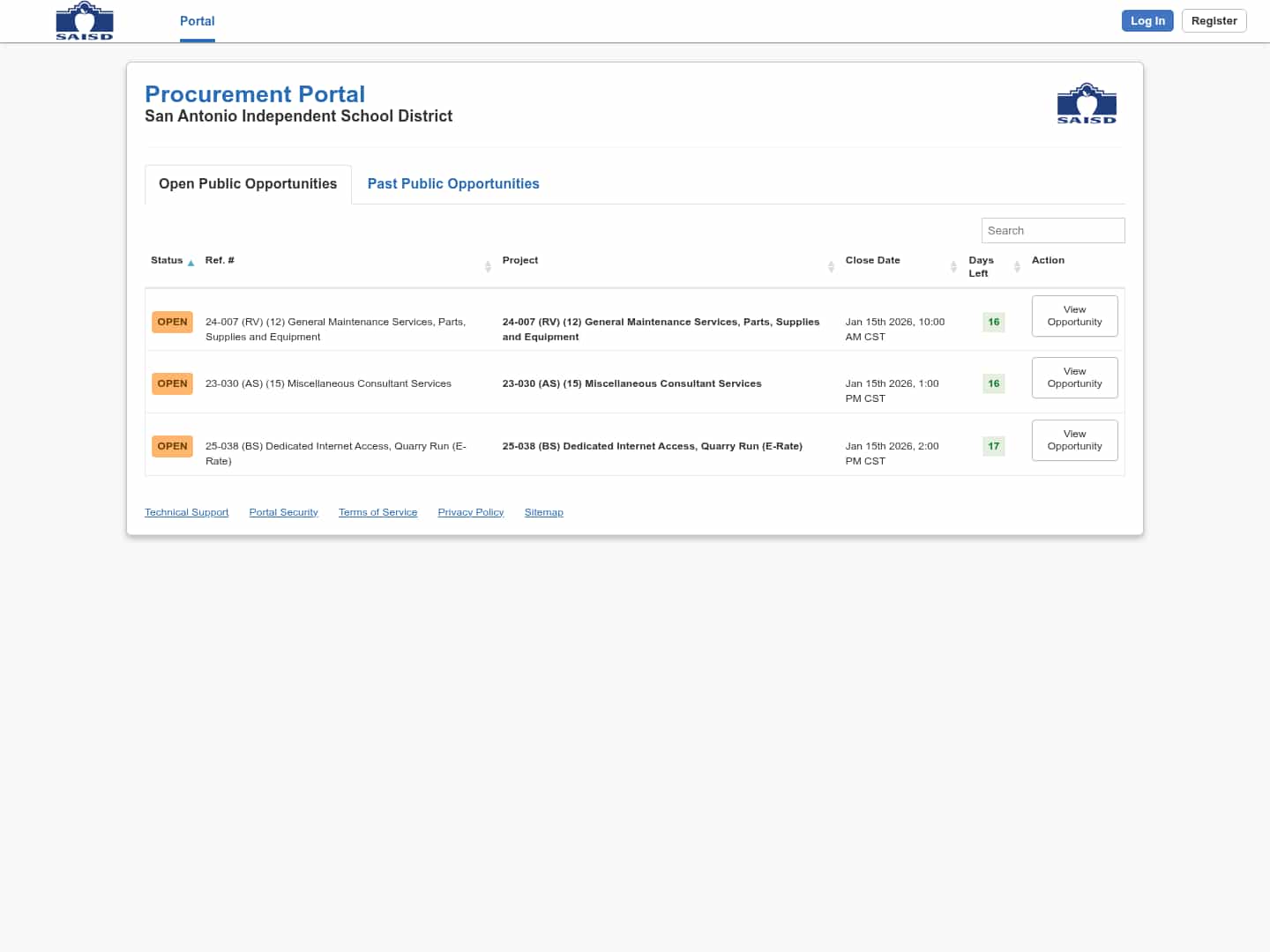Sort by Days Left column arrows
This screenshot has height=952, width=1270.
[1017, 266]
